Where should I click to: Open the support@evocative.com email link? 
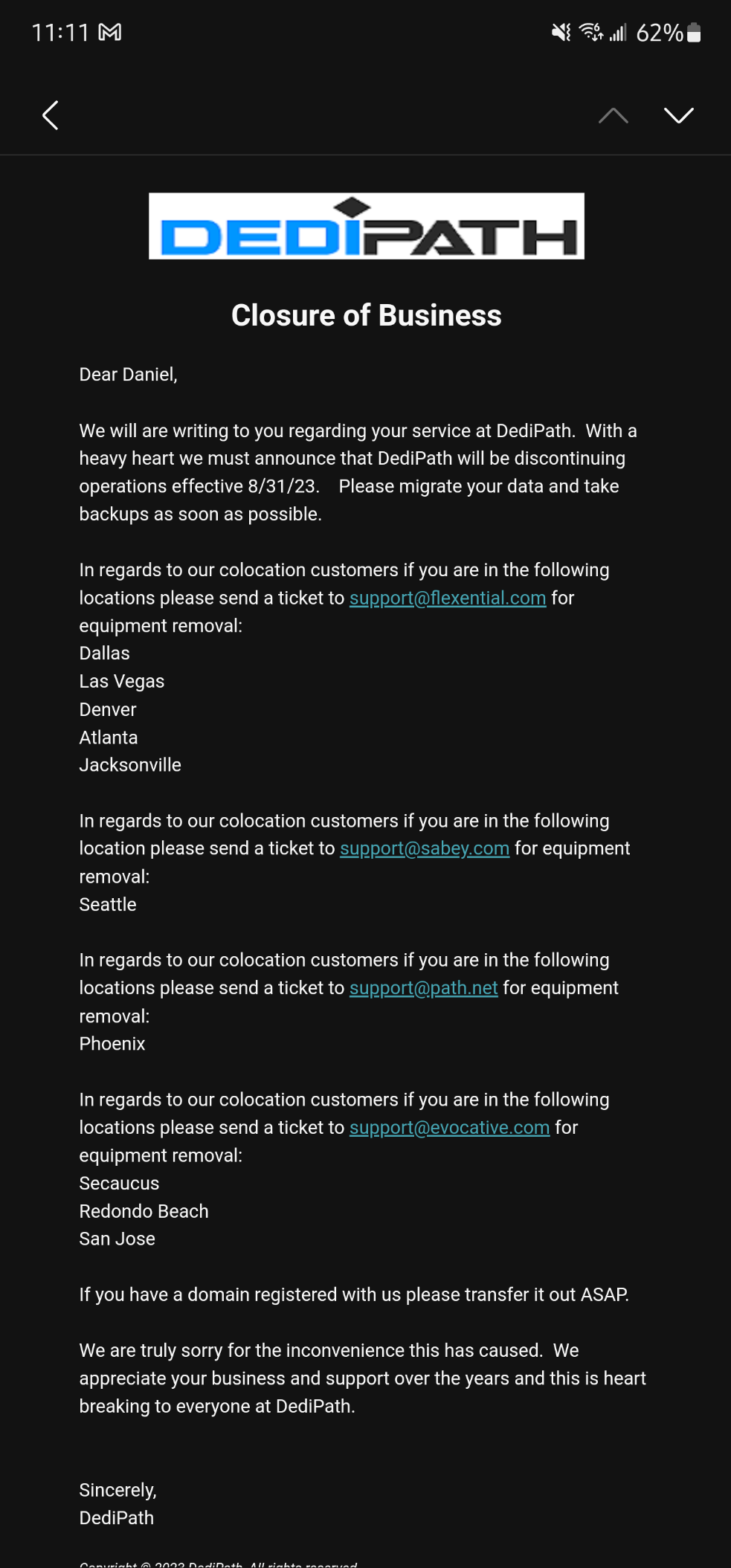(x=449, y=1127)
